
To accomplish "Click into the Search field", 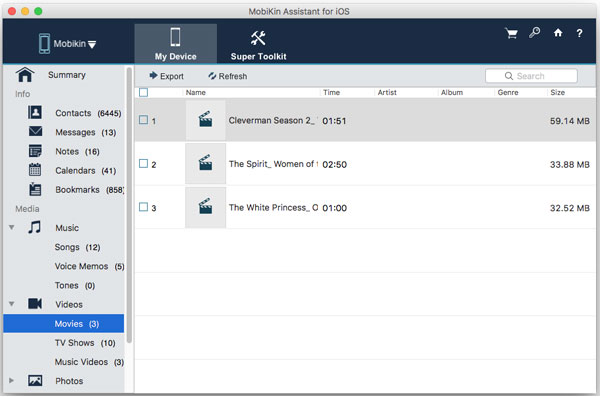I will (x=531, y=76).
